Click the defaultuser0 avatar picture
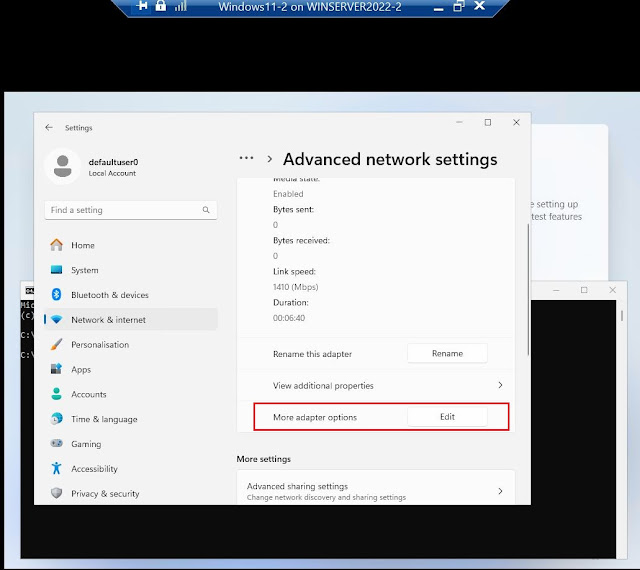This screenshot has height=570, width=640. click(x=62, y=167)
